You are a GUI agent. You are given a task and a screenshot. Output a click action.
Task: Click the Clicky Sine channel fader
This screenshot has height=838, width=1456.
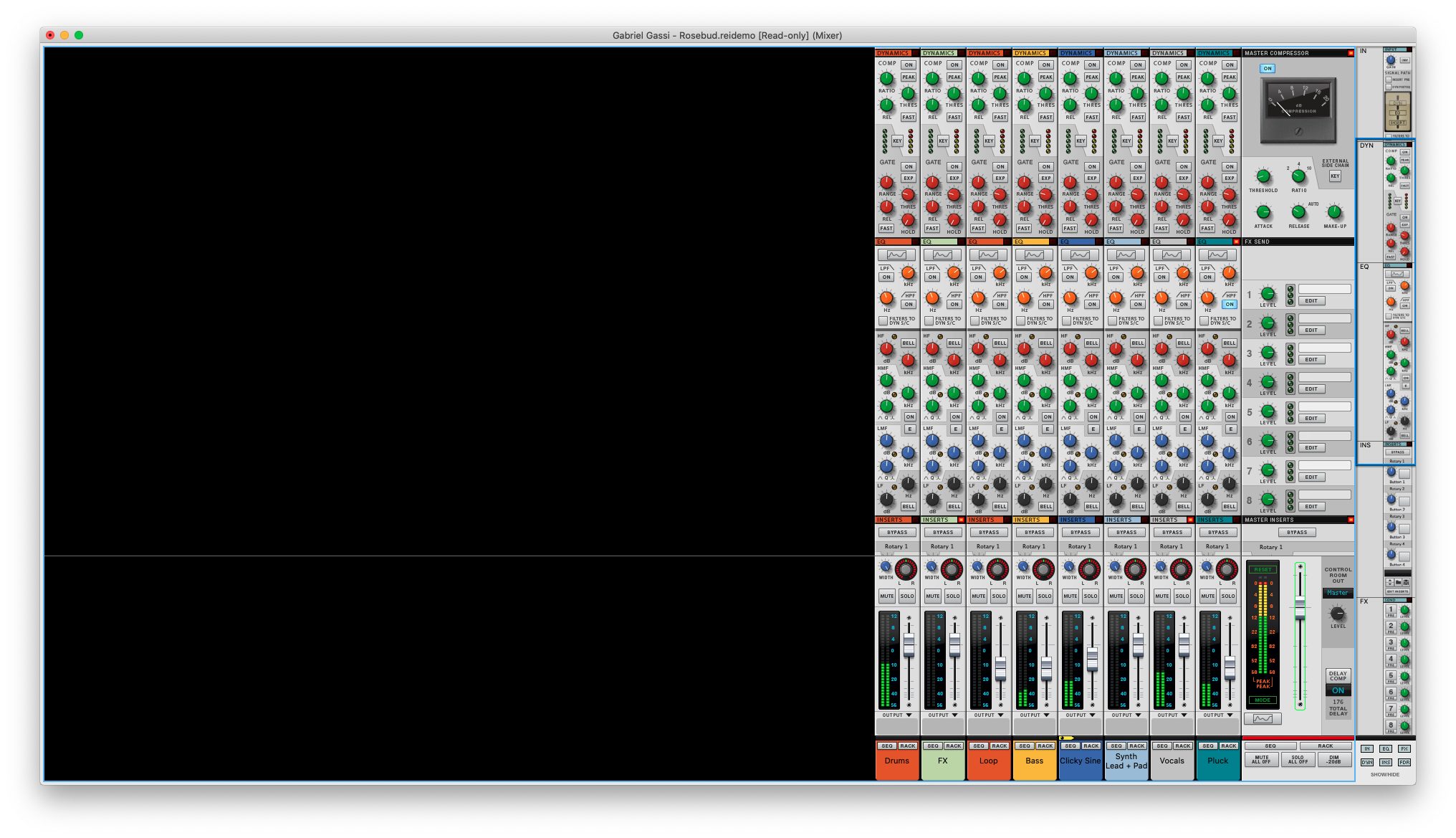1092,658
